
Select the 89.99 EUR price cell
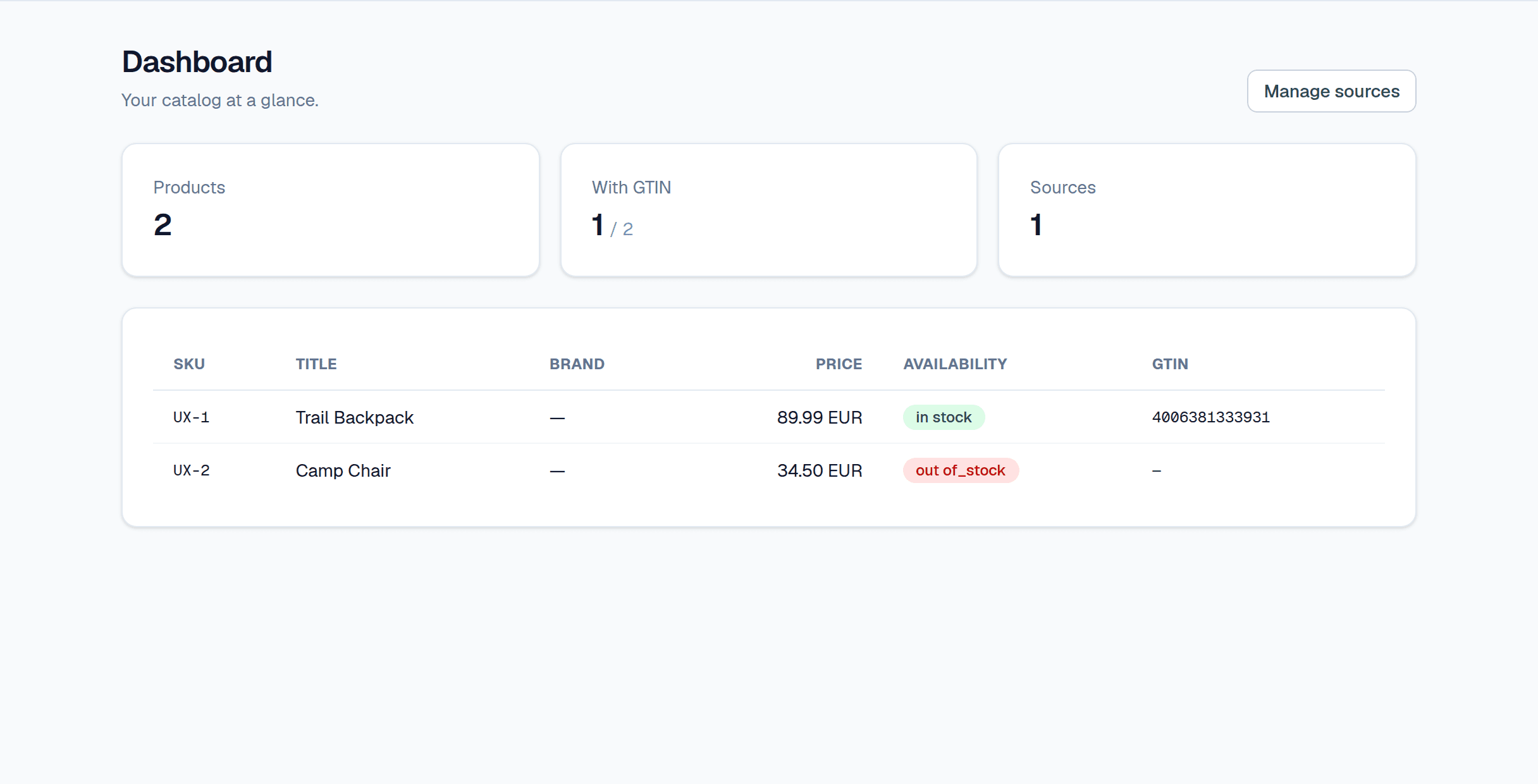tap(820, 417)
